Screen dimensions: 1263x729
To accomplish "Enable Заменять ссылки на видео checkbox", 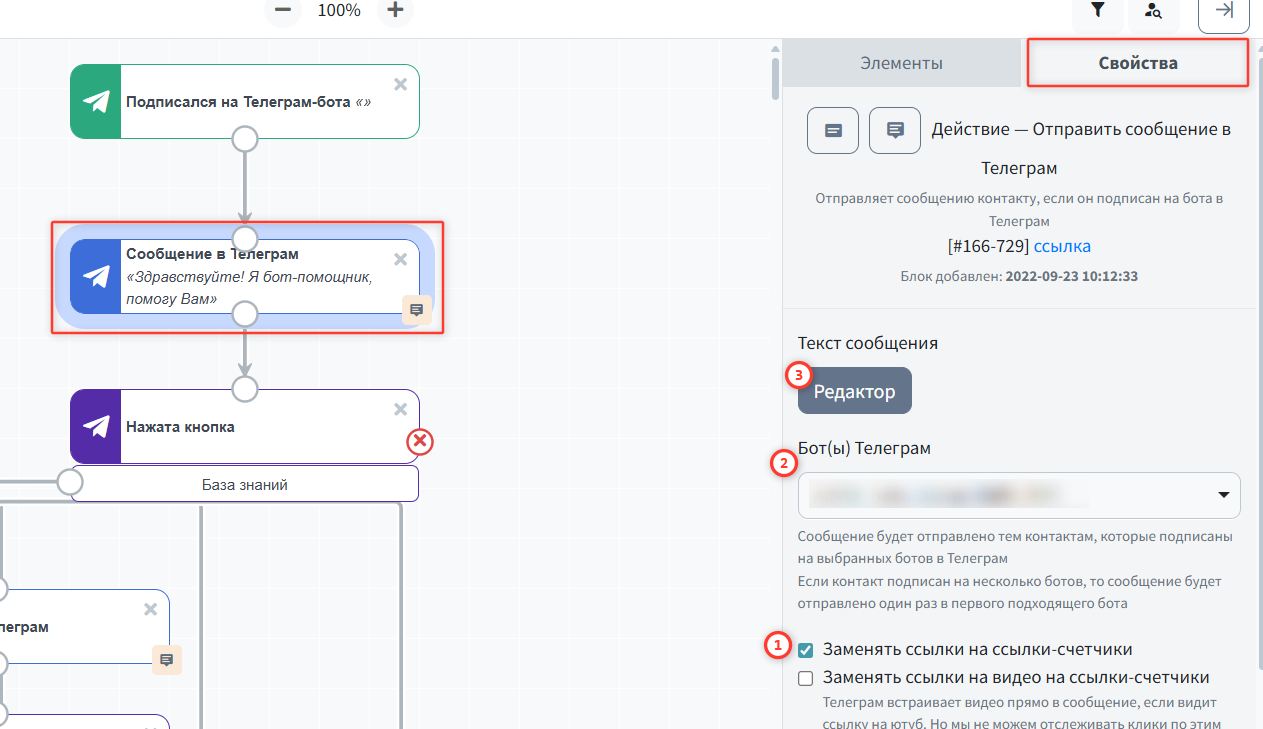I will coord(806,678).
